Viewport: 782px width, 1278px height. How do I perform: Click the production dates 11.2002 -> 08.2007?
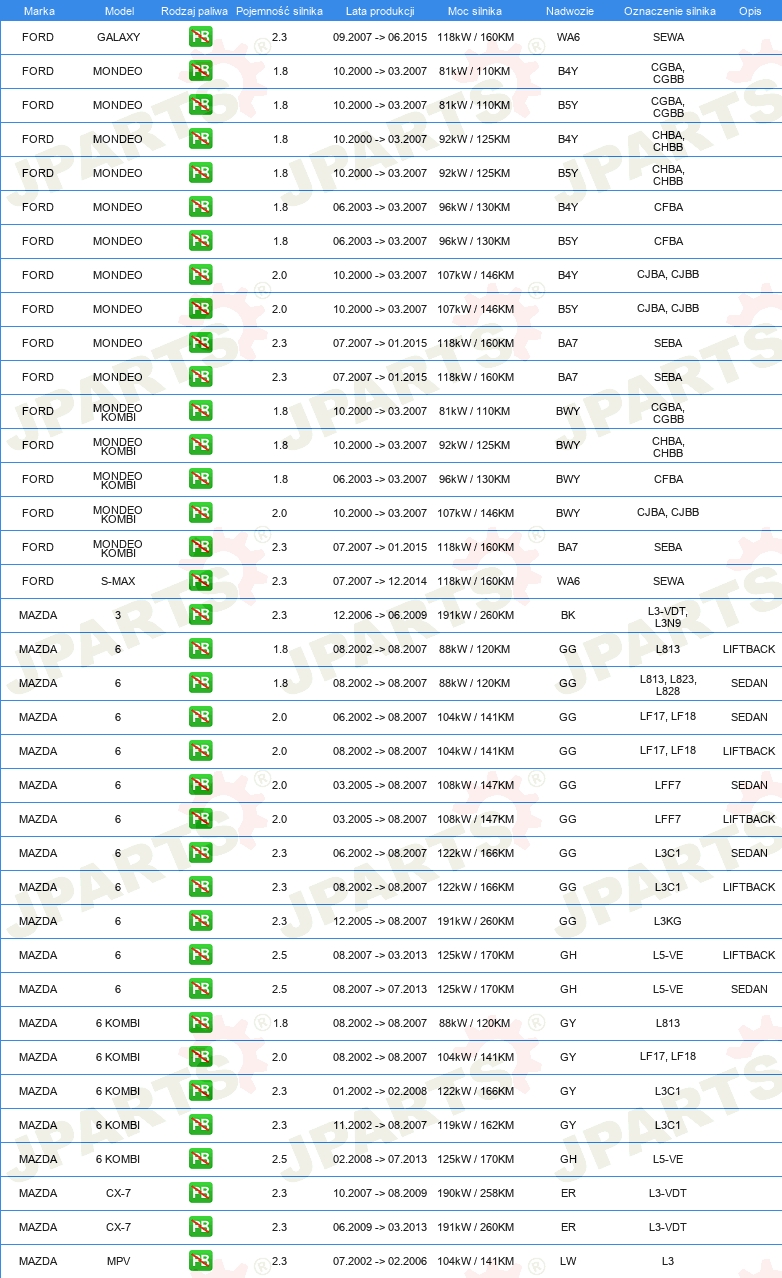click(380, 1125)
